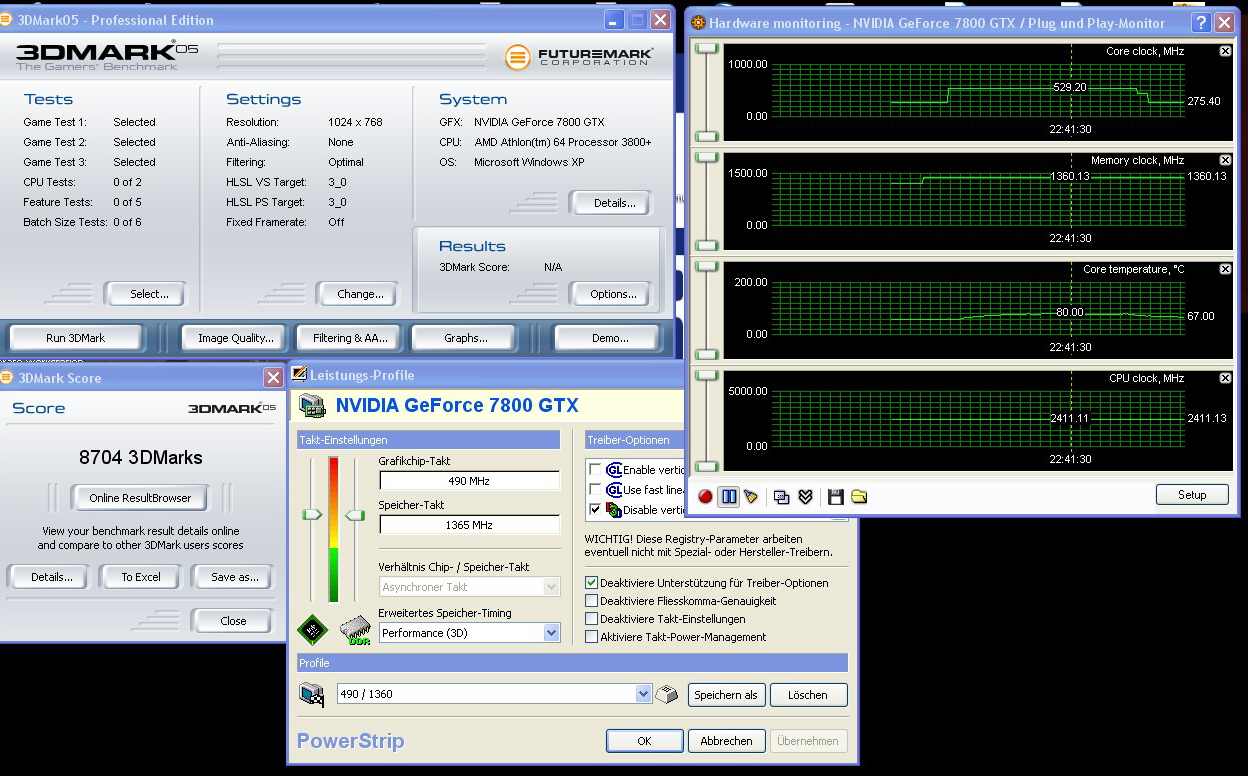Click the To Excel button
This screenshot has height=776, width=1248.
pyautogui.click(x=141, y=577)
